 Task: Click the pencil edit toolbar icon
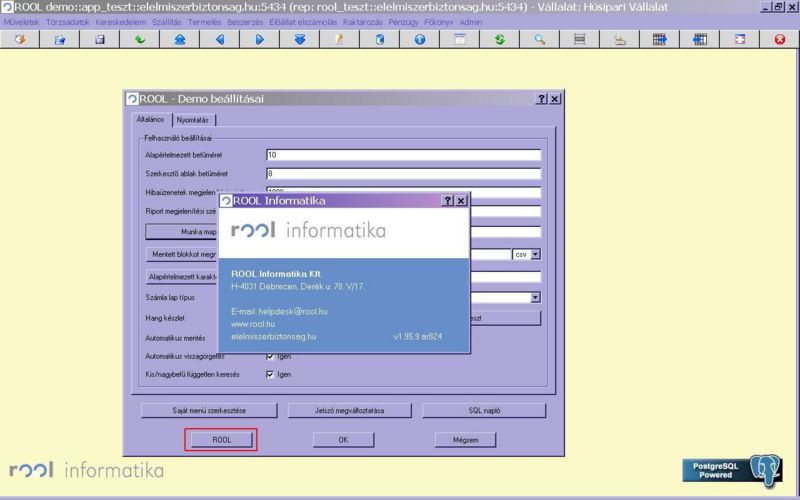tap(339, 40)
